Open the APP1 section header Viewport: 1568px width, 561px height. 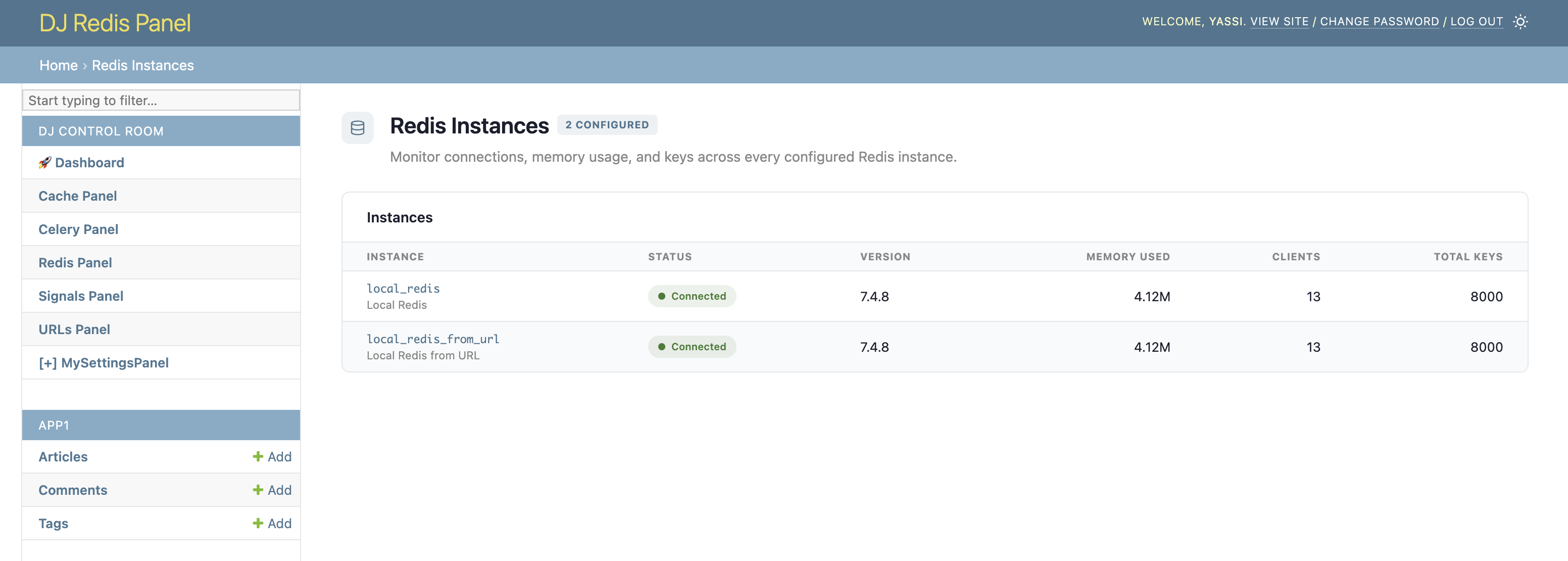coord(54,425)
